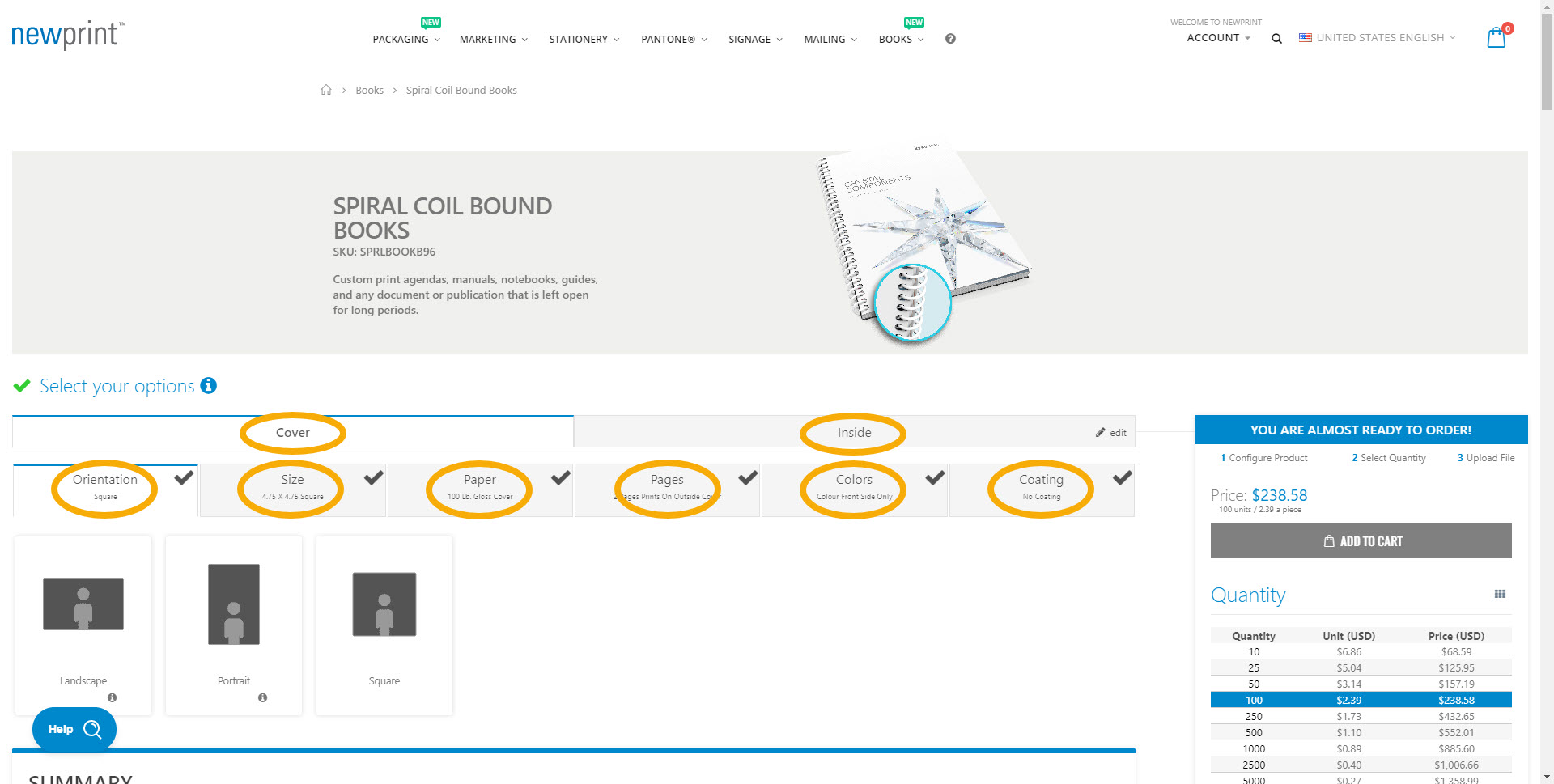Click the pencil edit icon on Inside tab

click(x=1101, y=432)
